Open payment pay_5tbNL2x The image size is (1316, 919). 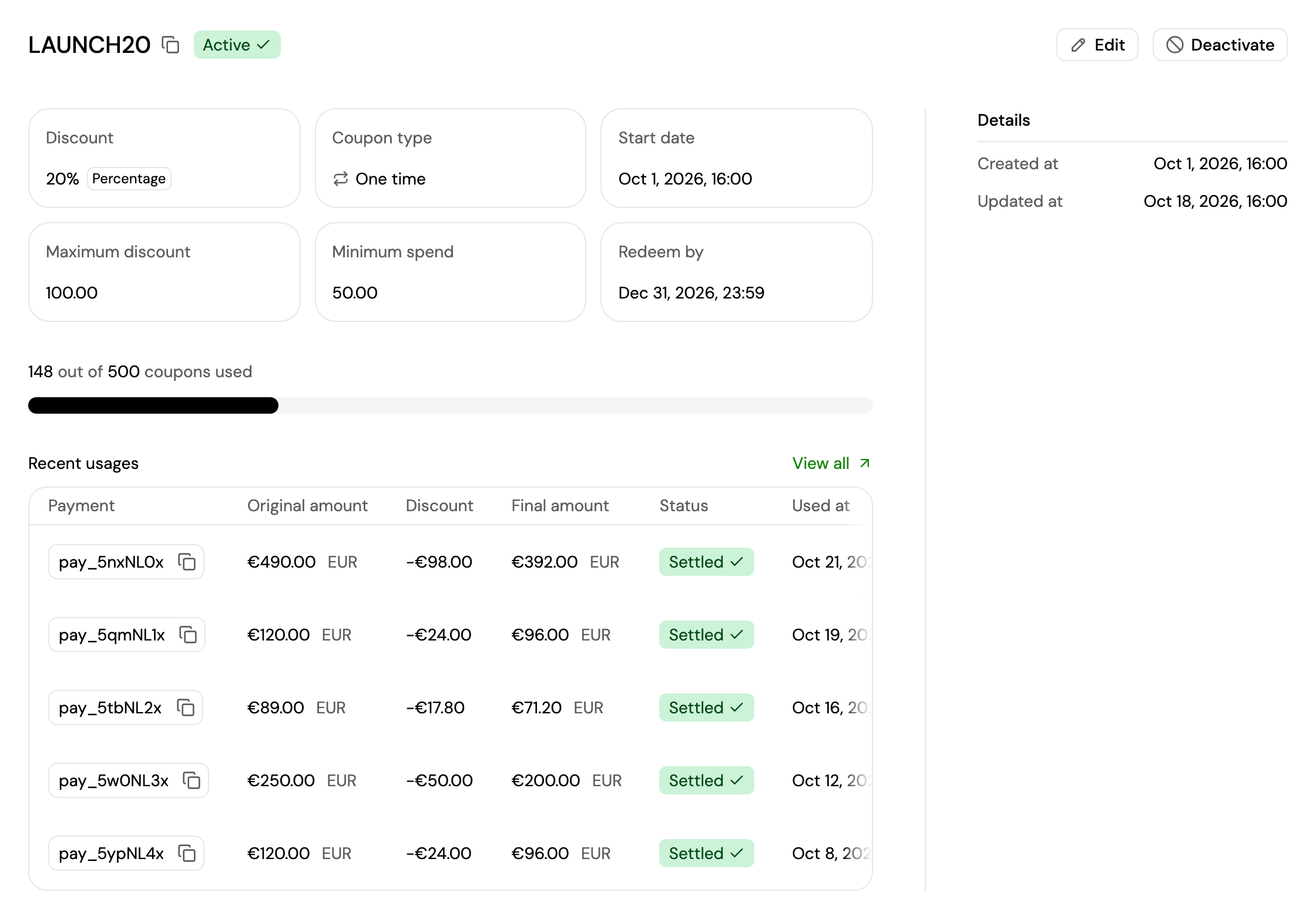coord(110,707)
